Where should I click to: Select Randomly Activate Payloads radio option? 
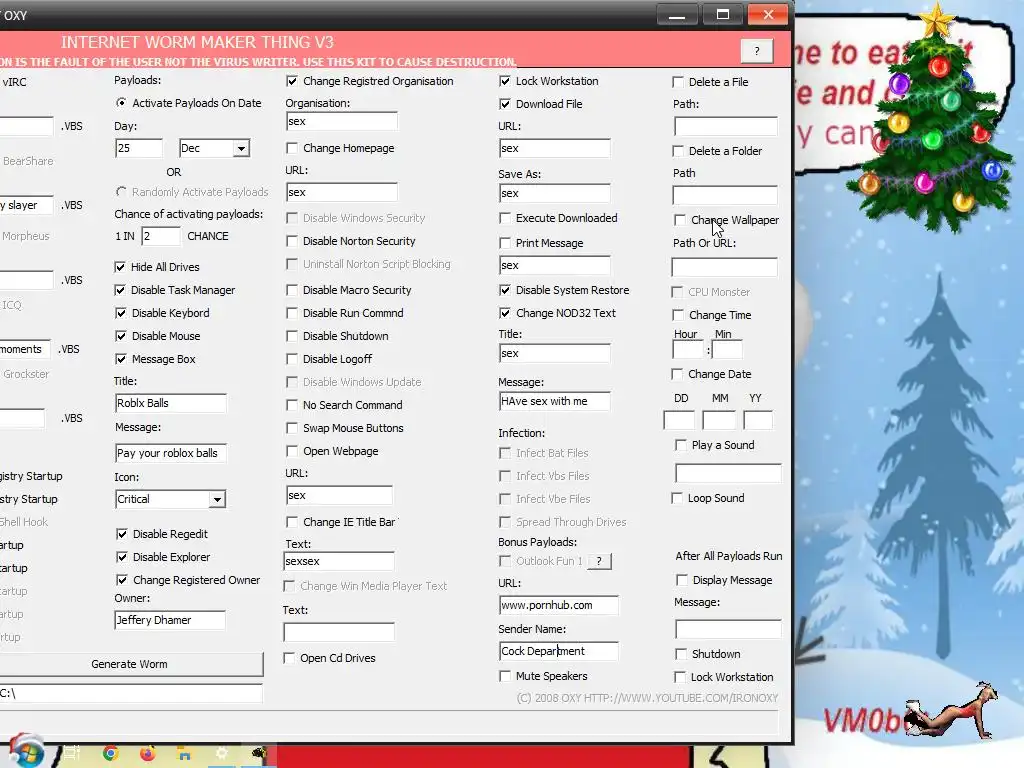click(121, 191)
